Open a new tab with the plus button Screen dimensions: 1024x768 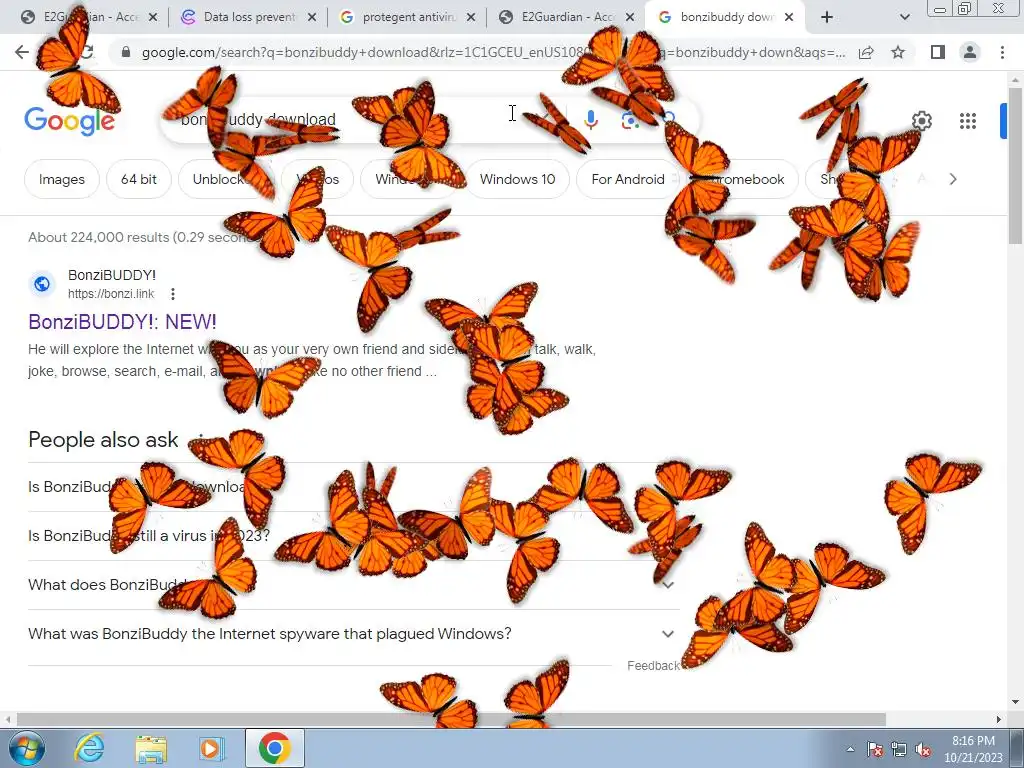point(827,18)
